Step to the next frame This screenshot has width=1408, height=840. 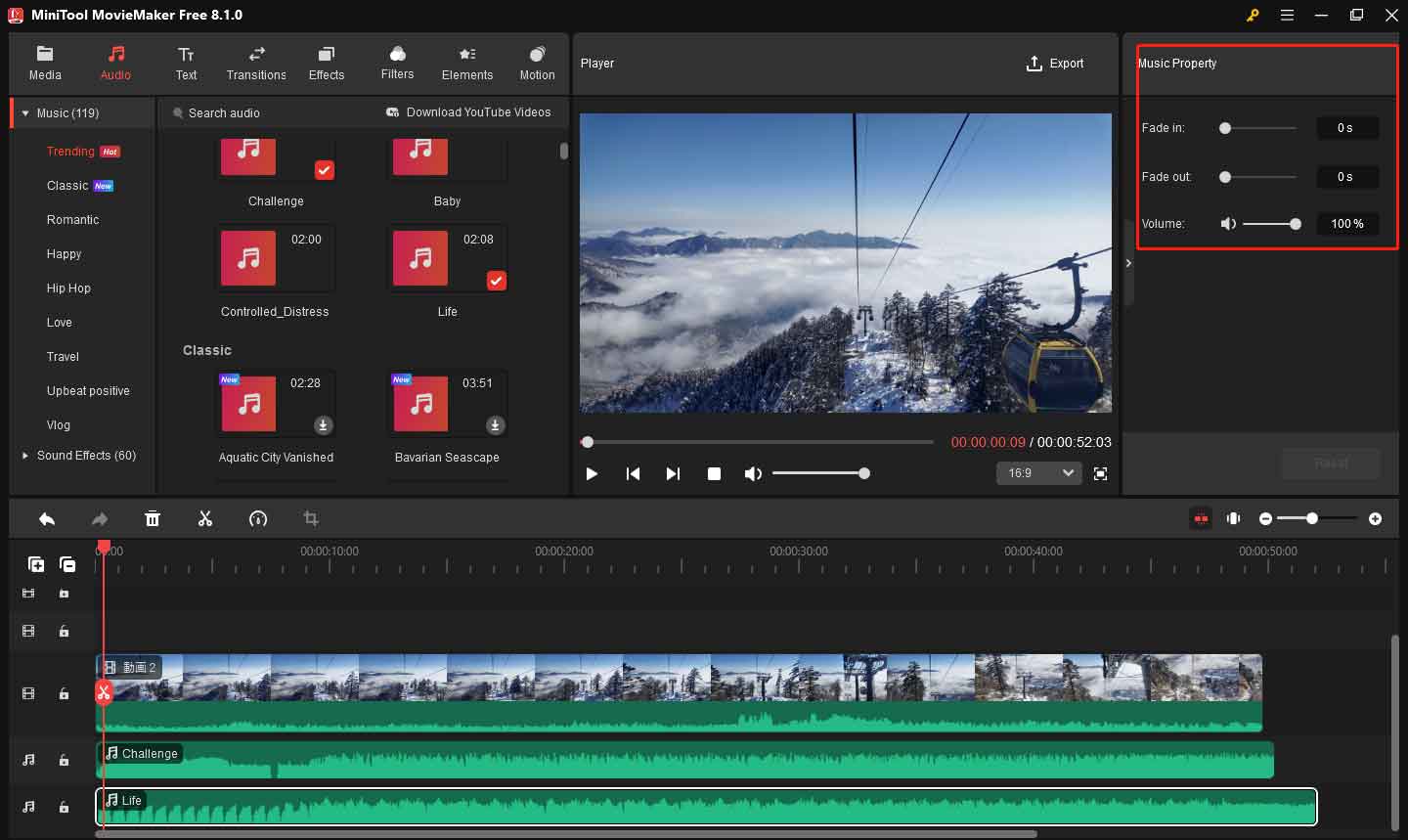point(673,473)
